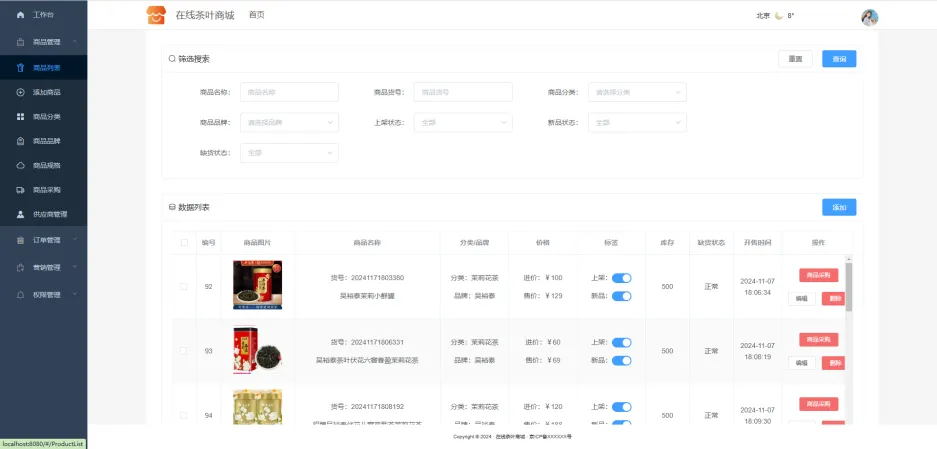Click the 添加商品 plus icon in sidebar
This screenshot has height=449, width=937.
pos(21,92)
